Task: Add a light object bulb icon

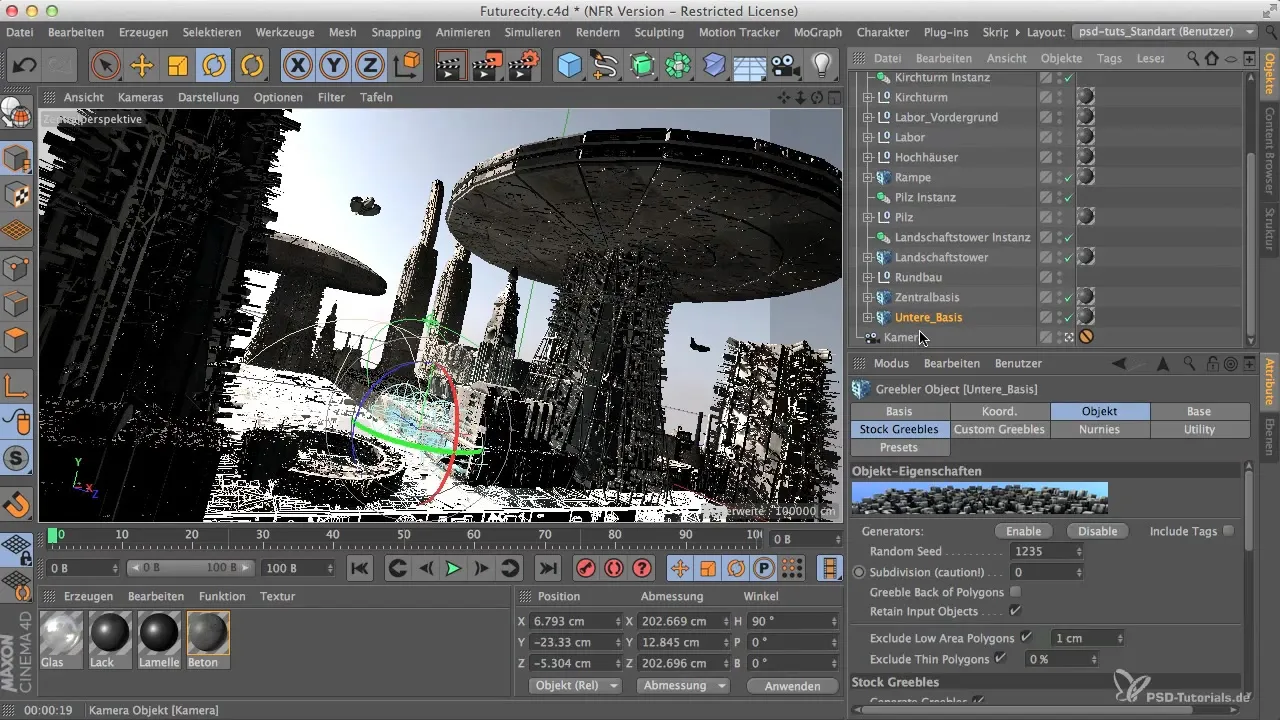Action: click(x=821, y=66)
